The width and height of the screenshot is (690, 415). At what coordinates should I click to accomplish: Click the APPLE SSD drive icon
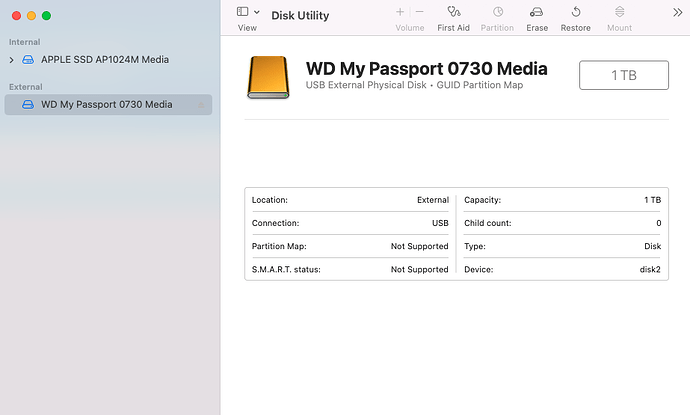(28, 59)
